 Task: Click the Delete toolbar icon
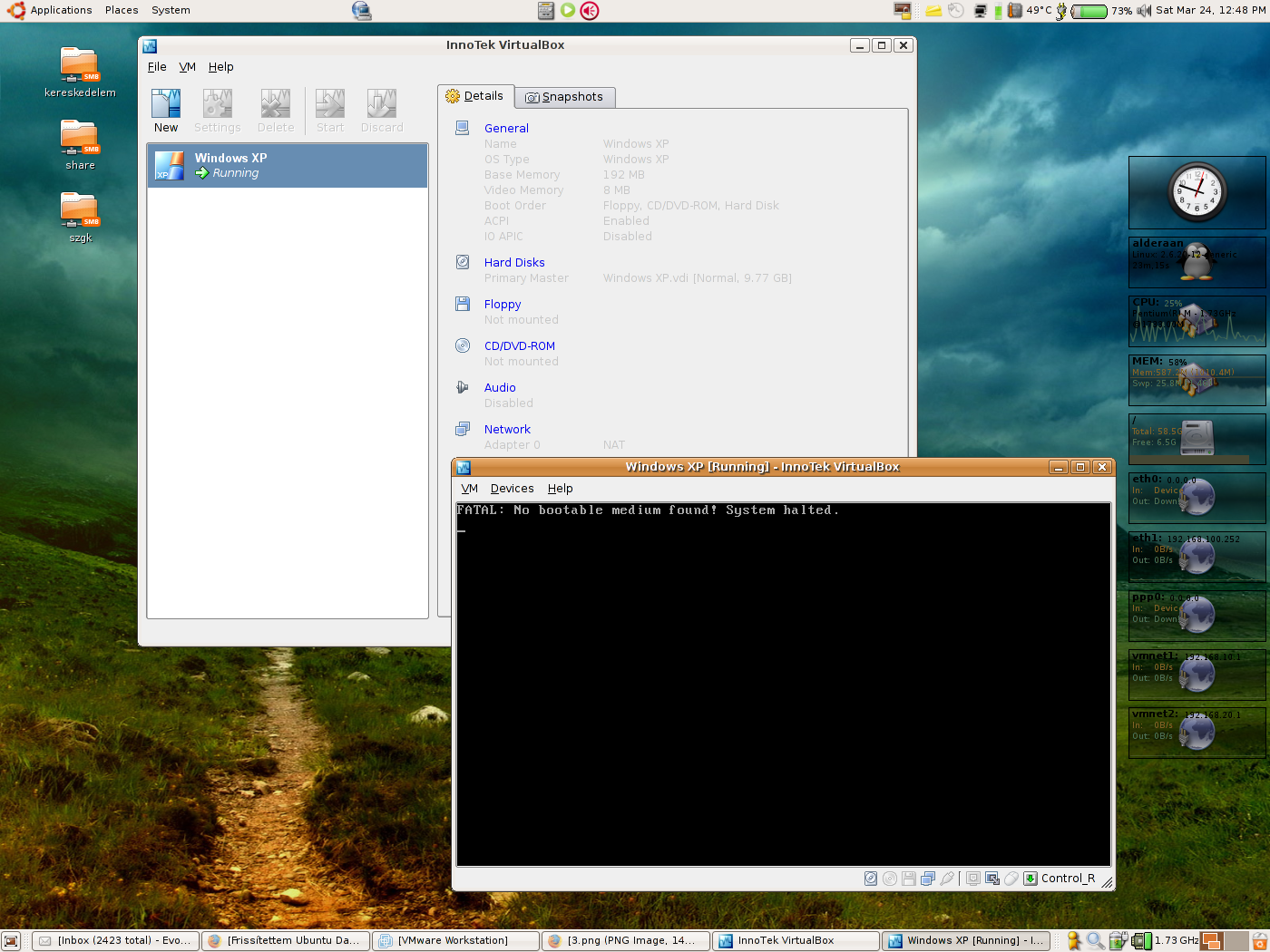276,112
